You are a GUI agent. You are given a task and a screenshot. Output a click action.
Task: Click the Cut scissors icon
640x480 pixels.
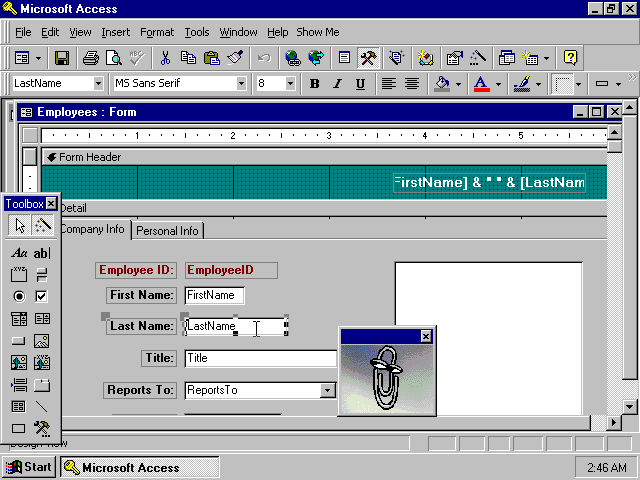(x=165, y=58)
